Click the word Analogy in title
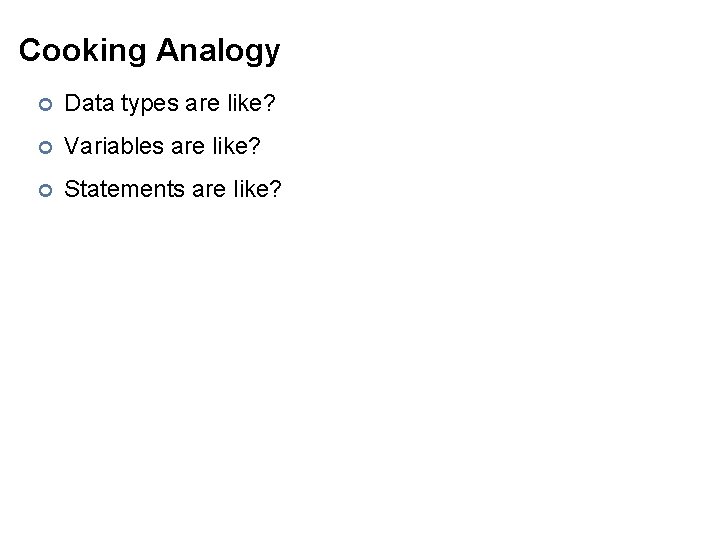This screenshot has height=540, width=720. coord(218,50)
